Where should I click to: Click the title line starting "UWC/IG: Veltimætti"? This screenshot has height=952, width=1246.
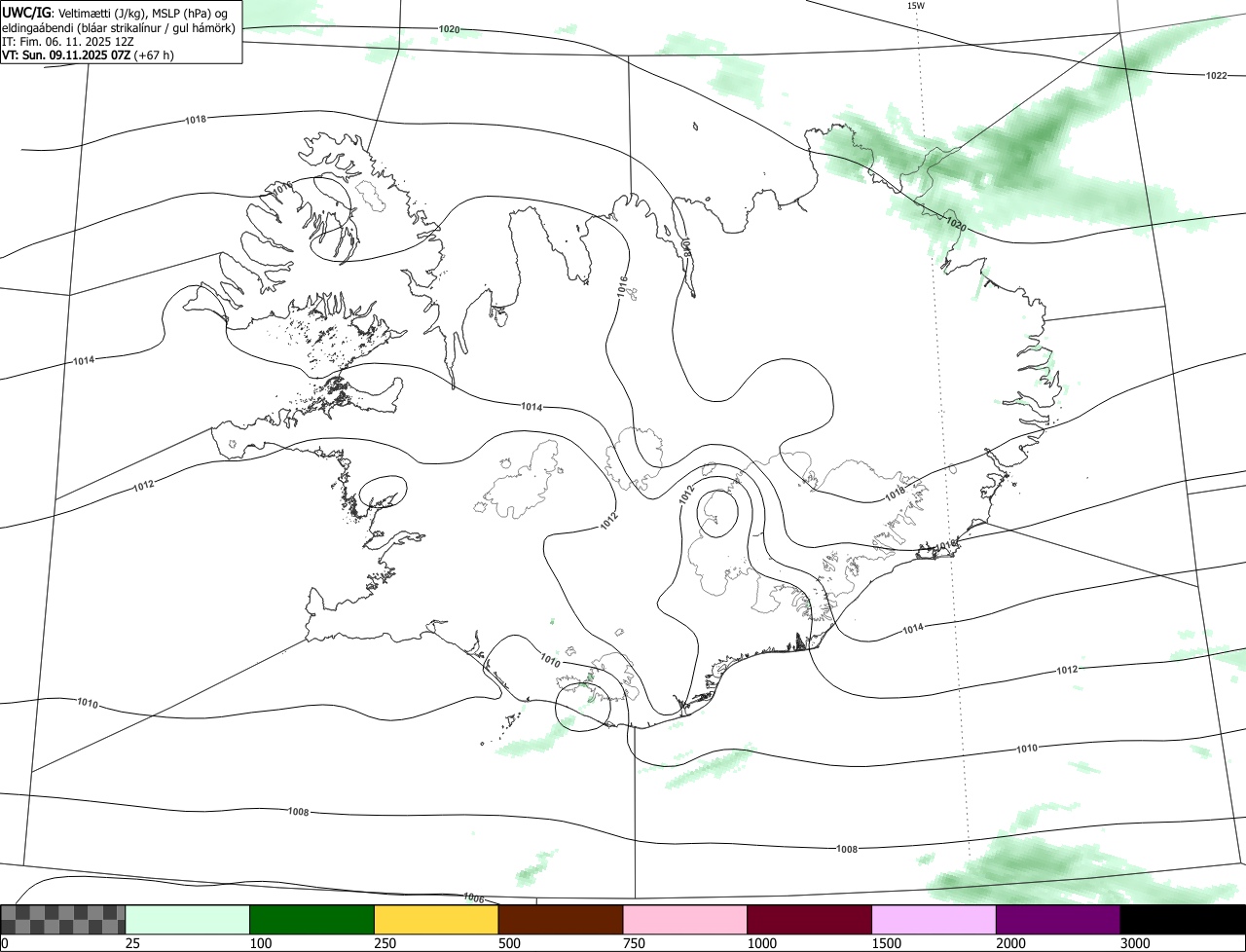point(115,13)
